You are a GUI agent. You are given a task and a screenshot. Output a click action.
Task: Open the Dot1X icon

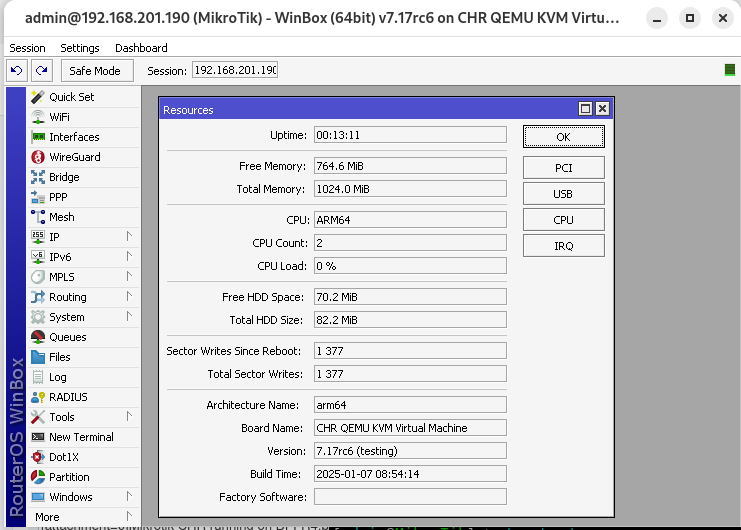coord(38,457)
